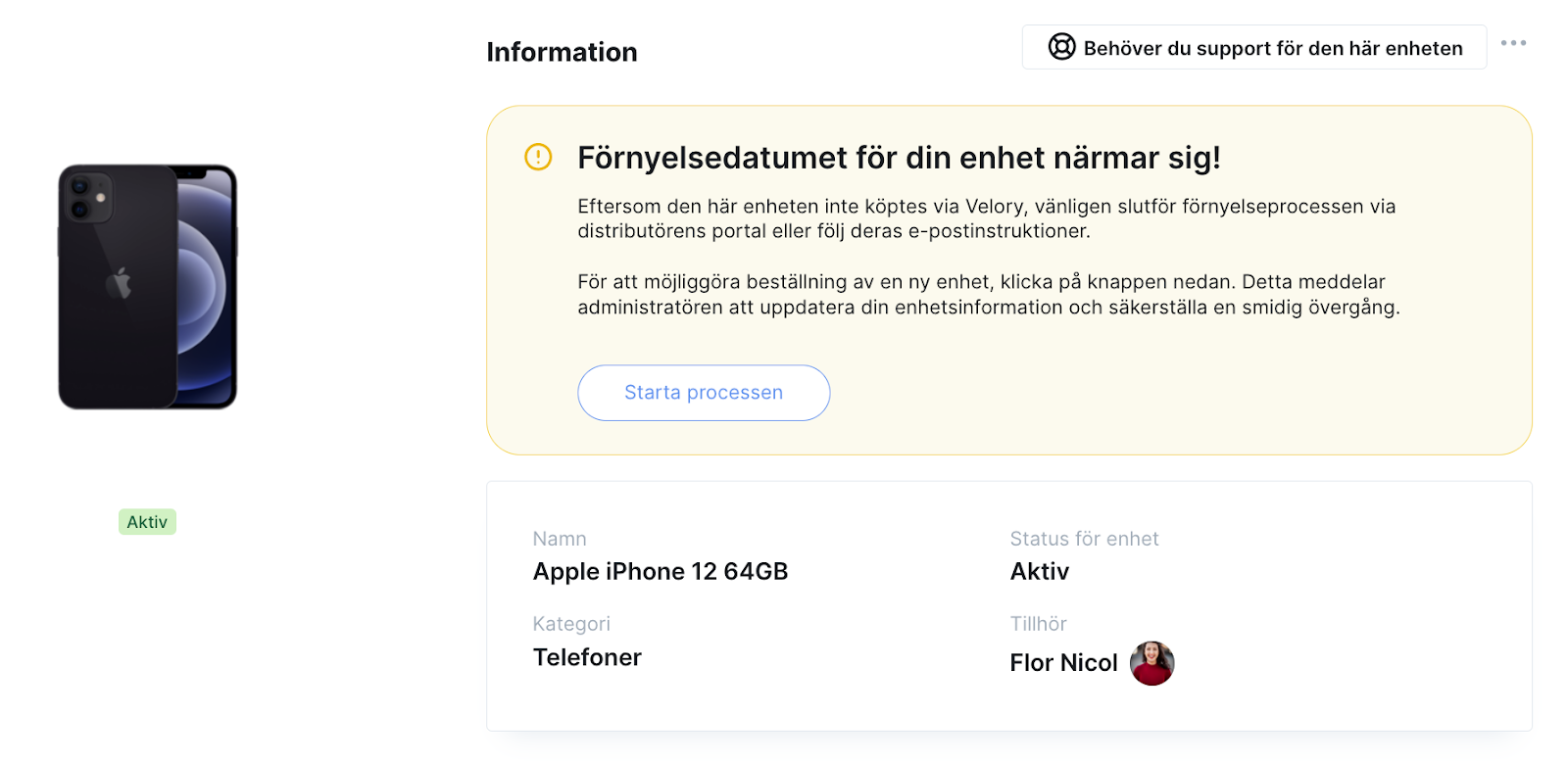
Task: Start the renewal with Starta processen
Action: pyautogui.click(x=704, y=393)
